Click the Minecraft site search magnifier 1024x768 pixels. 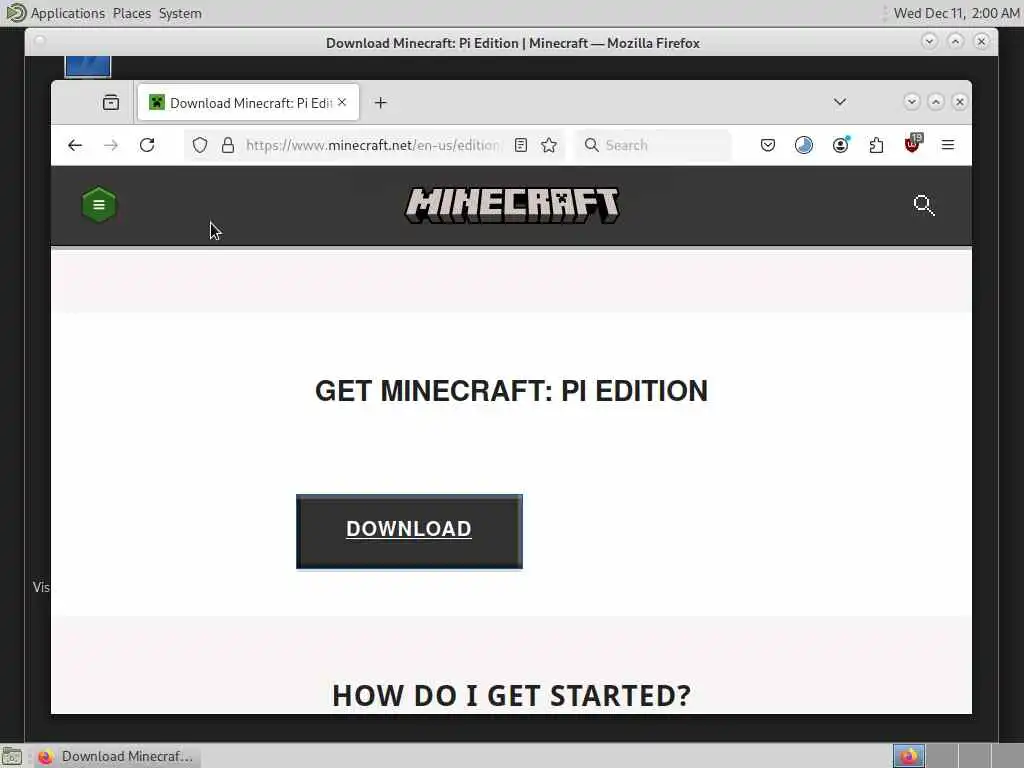[923, 205]
